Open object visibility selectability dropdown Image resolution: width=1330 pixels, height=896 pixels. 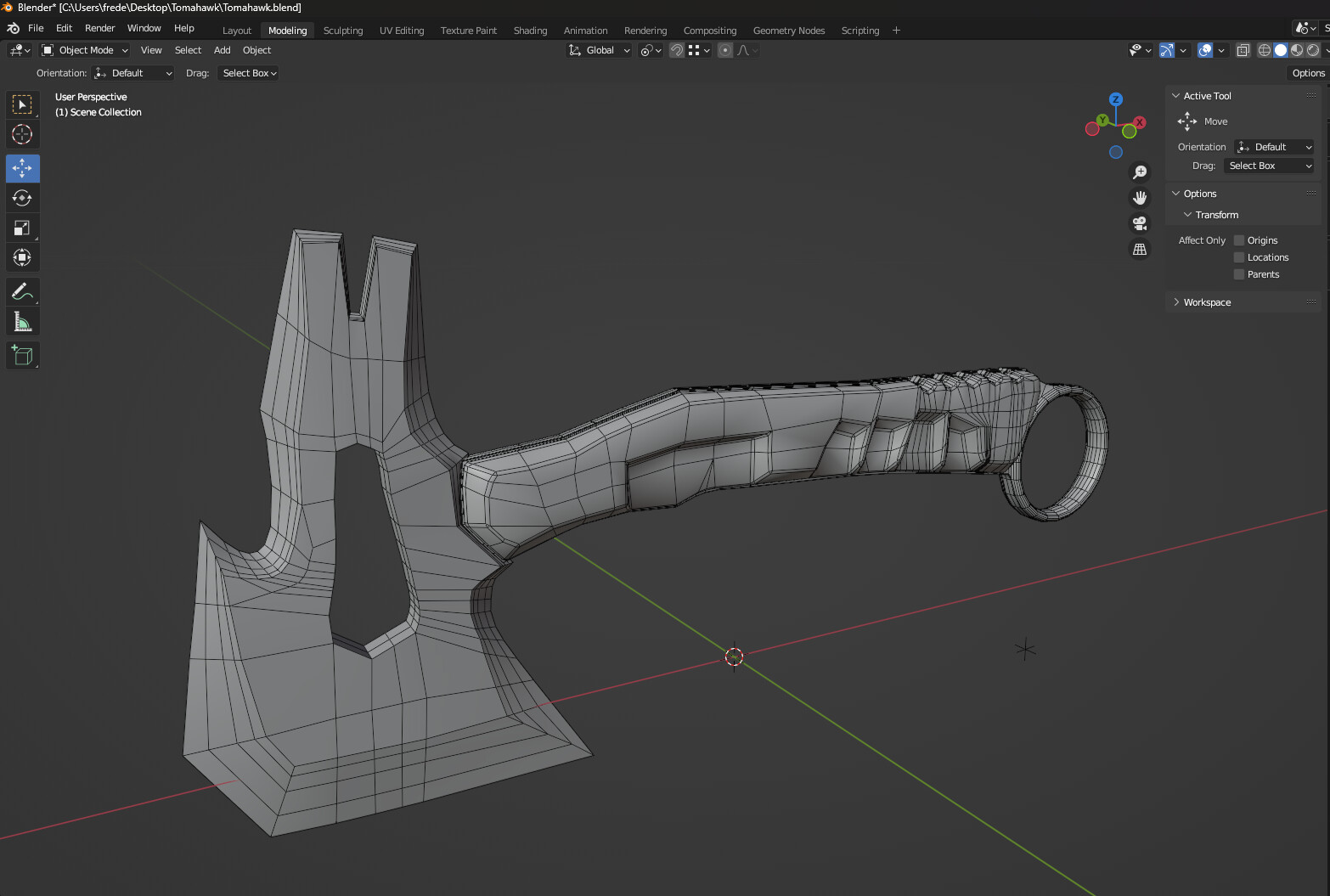[x=1140, y=50]
